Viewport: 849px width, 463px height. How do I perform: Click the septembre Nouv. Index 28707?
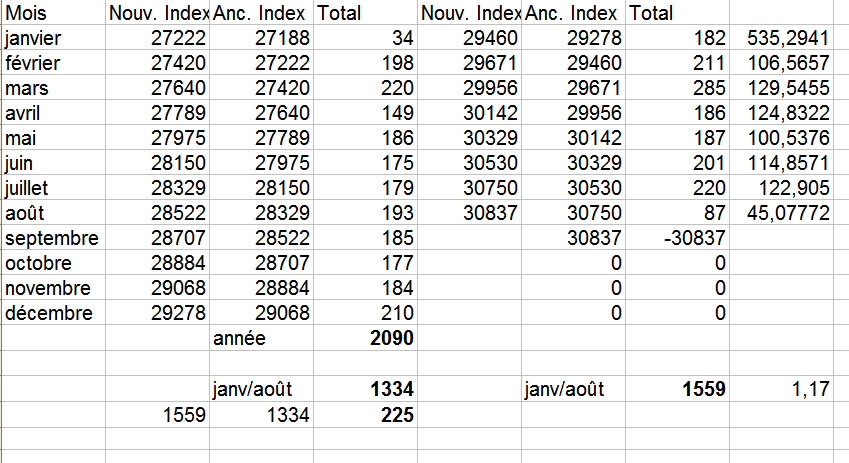pos(158,237)
